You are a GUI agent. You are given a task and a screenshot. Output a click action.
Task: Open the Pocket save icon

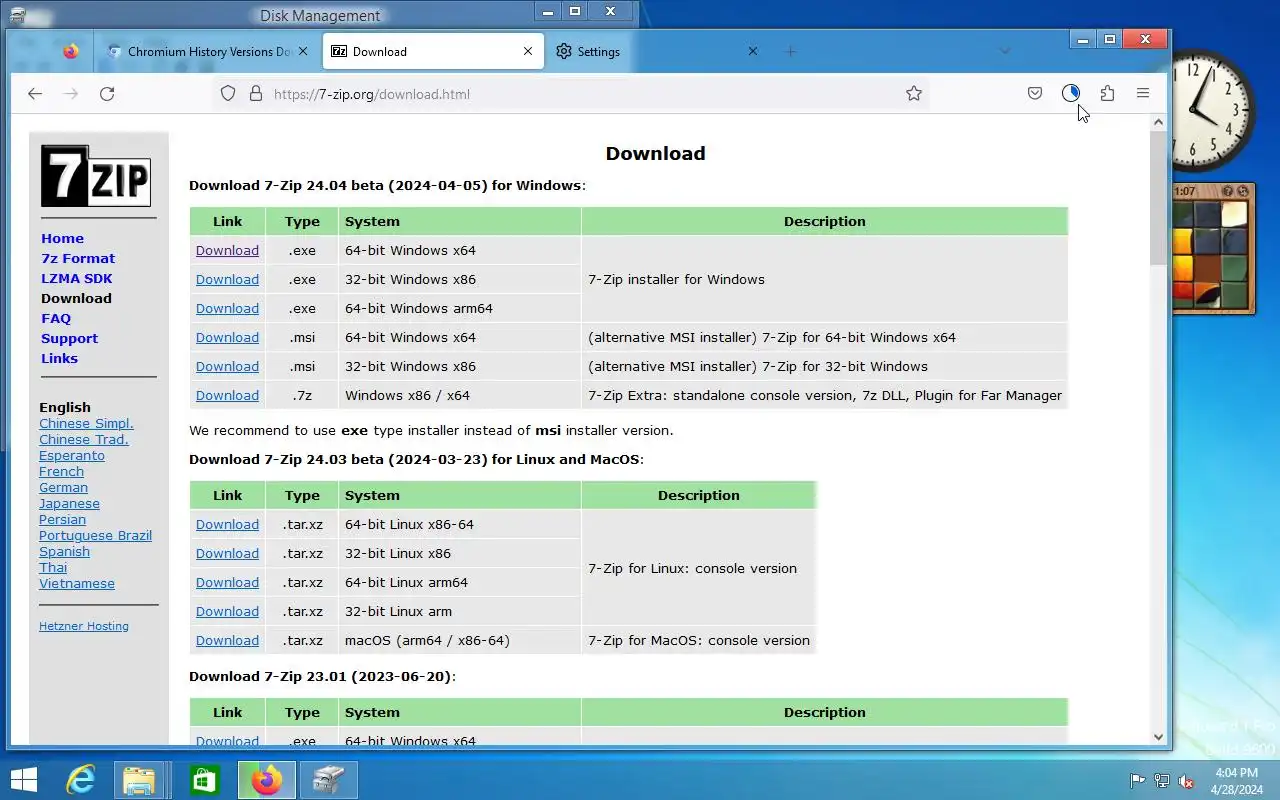(1035, 93)
